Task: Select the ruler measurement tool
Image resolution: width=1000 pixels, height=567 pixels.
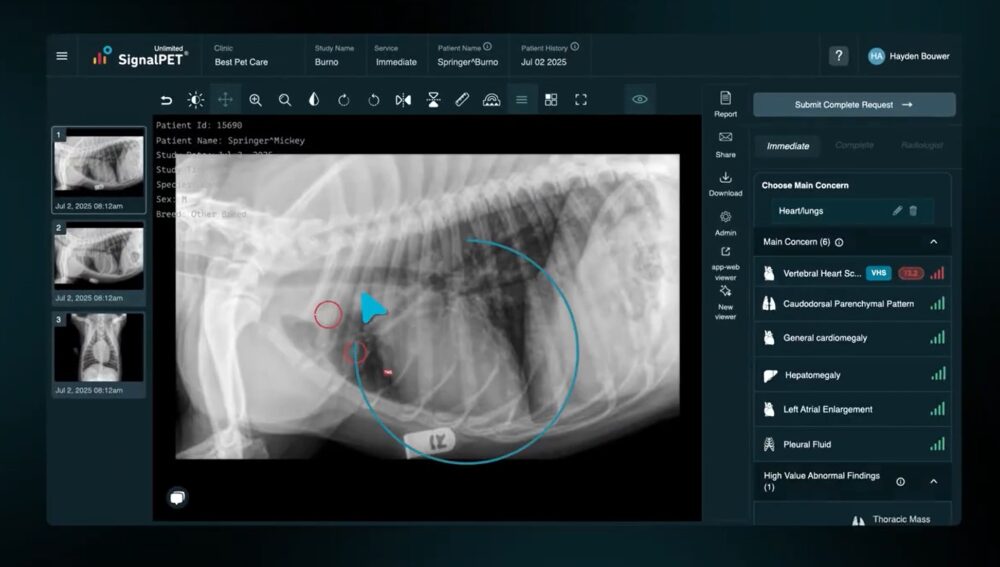Action: pos(462,99)
